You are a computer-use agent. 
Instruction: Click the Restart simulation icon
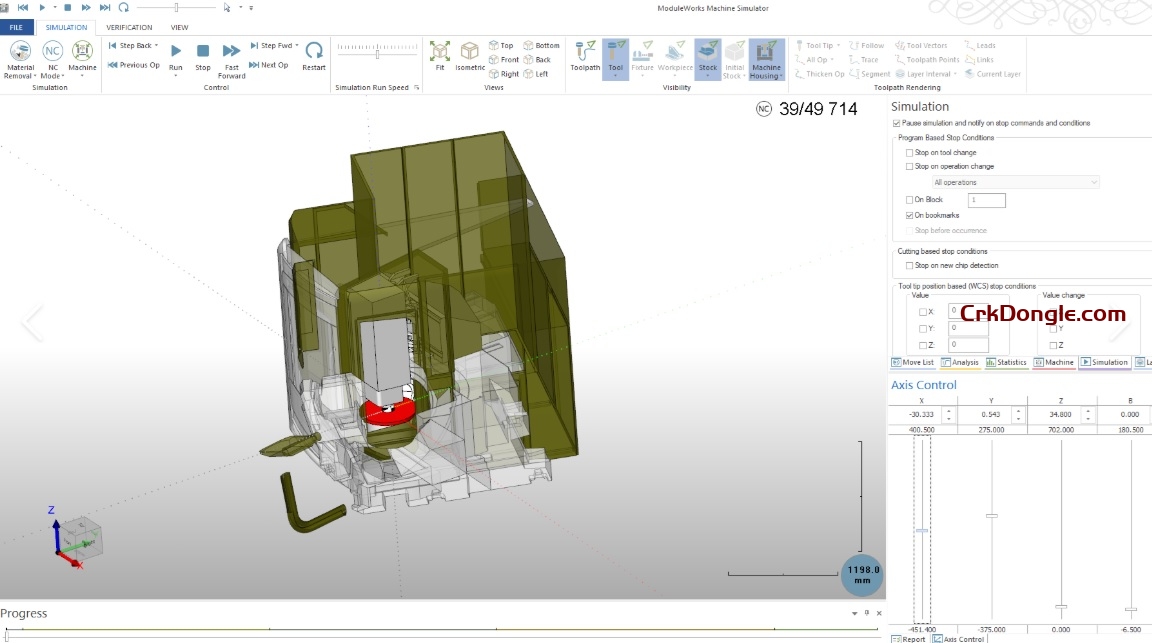tap(313, 52)
